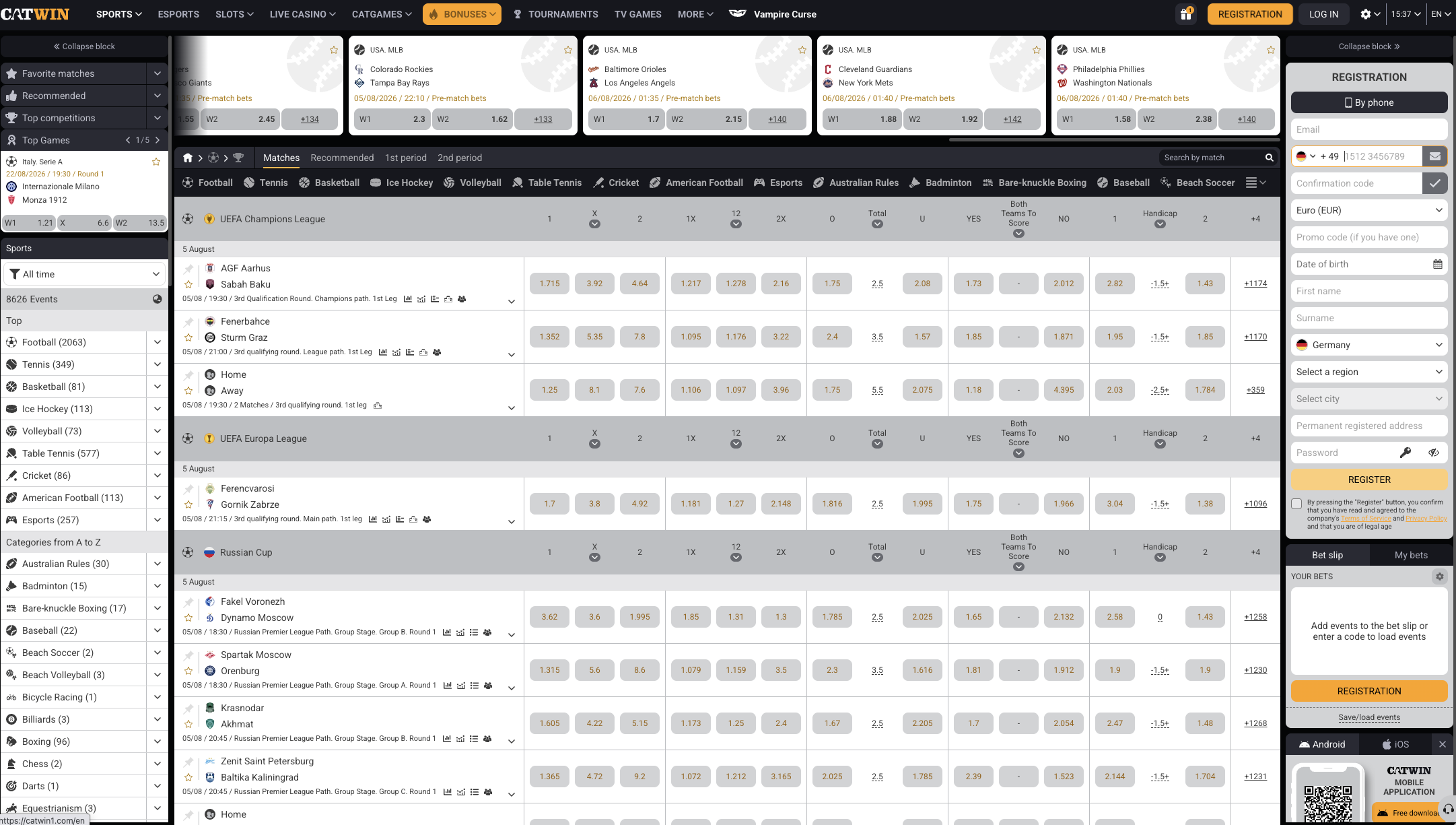This screenshot has width=1456, height=825.
Task: Click the events pie chart icon
Action: [x=158, y=299]
